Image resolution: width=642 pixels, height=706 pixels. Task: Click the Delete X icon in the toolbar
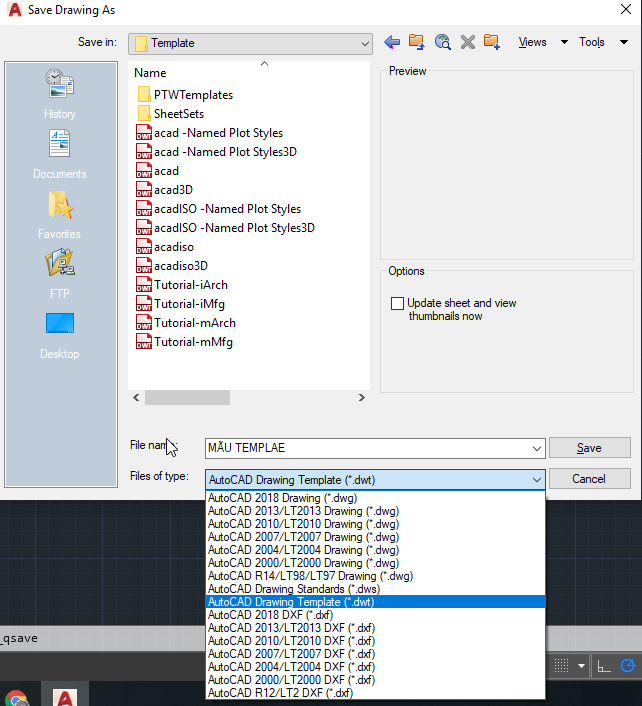[x=468, y=42]
